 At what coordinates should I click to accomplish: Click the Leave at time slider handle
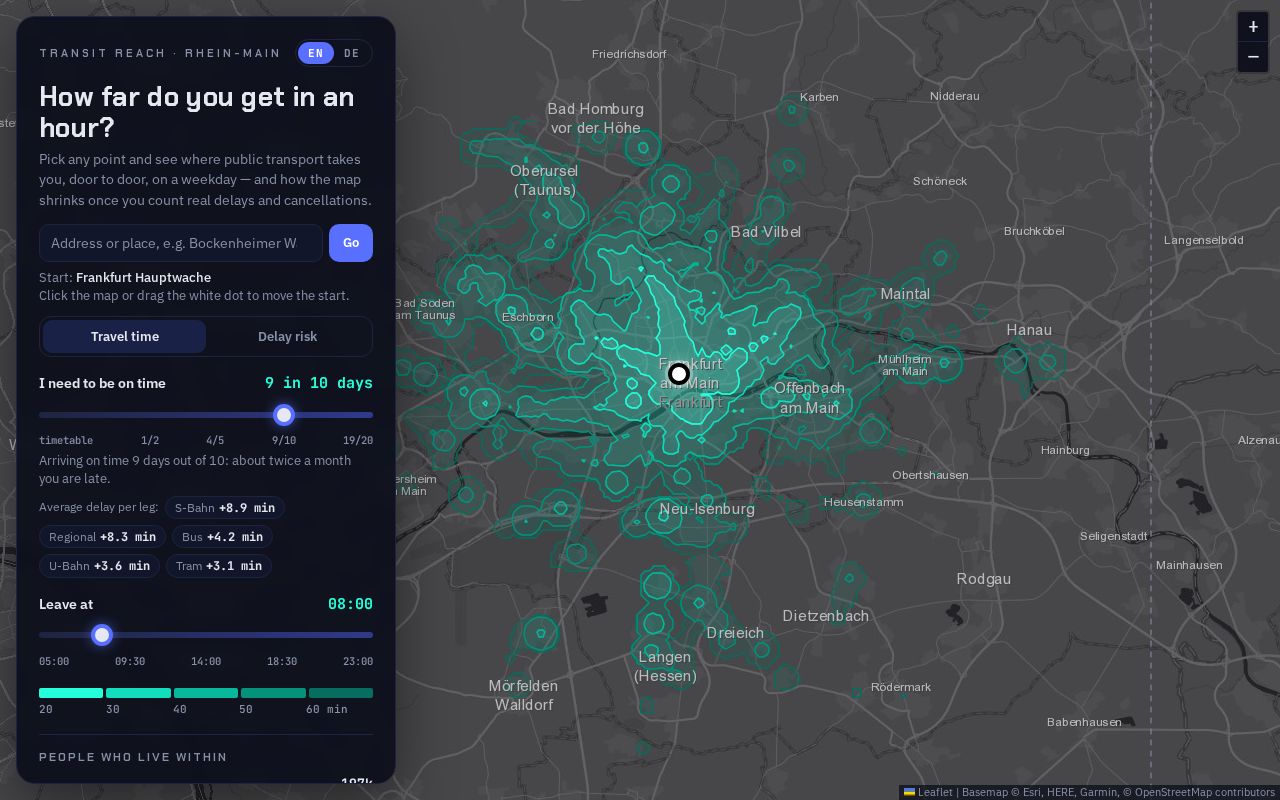click(x=102, y=635)
